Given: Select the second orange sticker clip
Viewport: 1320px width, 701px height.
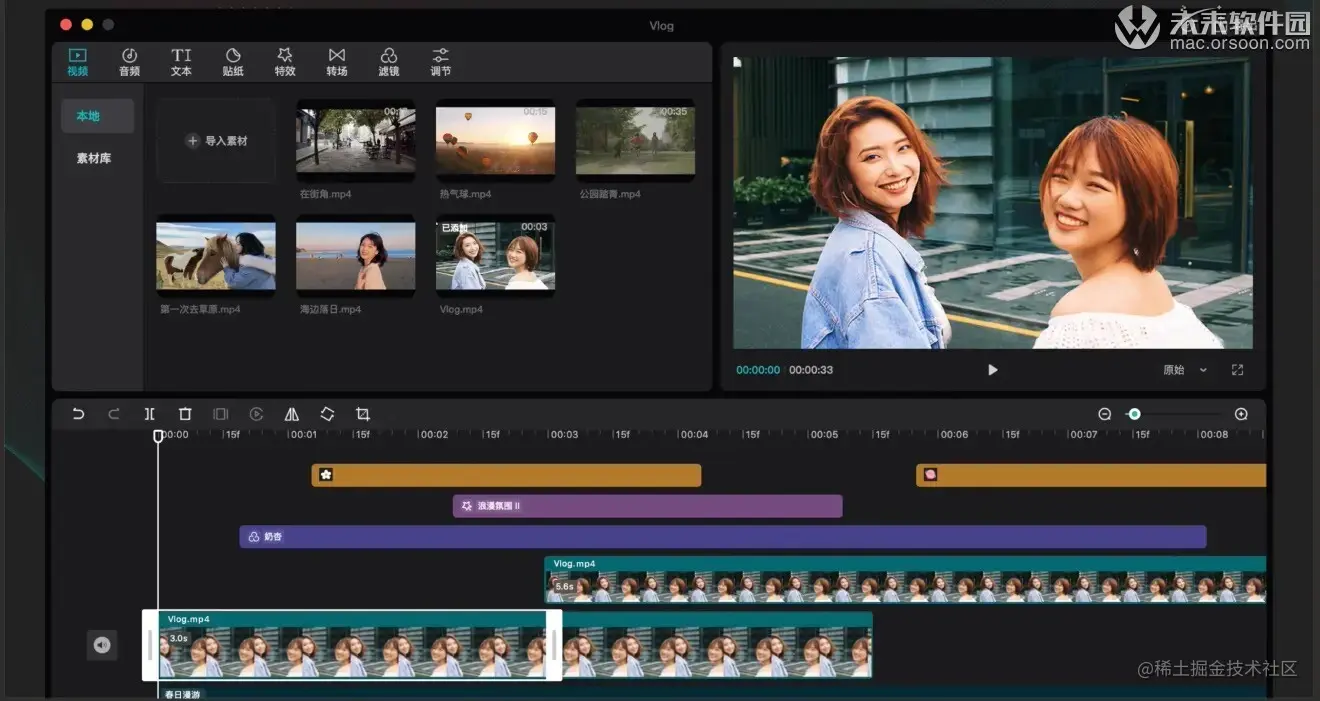Looking at the screenshot, I should 1091,475.
